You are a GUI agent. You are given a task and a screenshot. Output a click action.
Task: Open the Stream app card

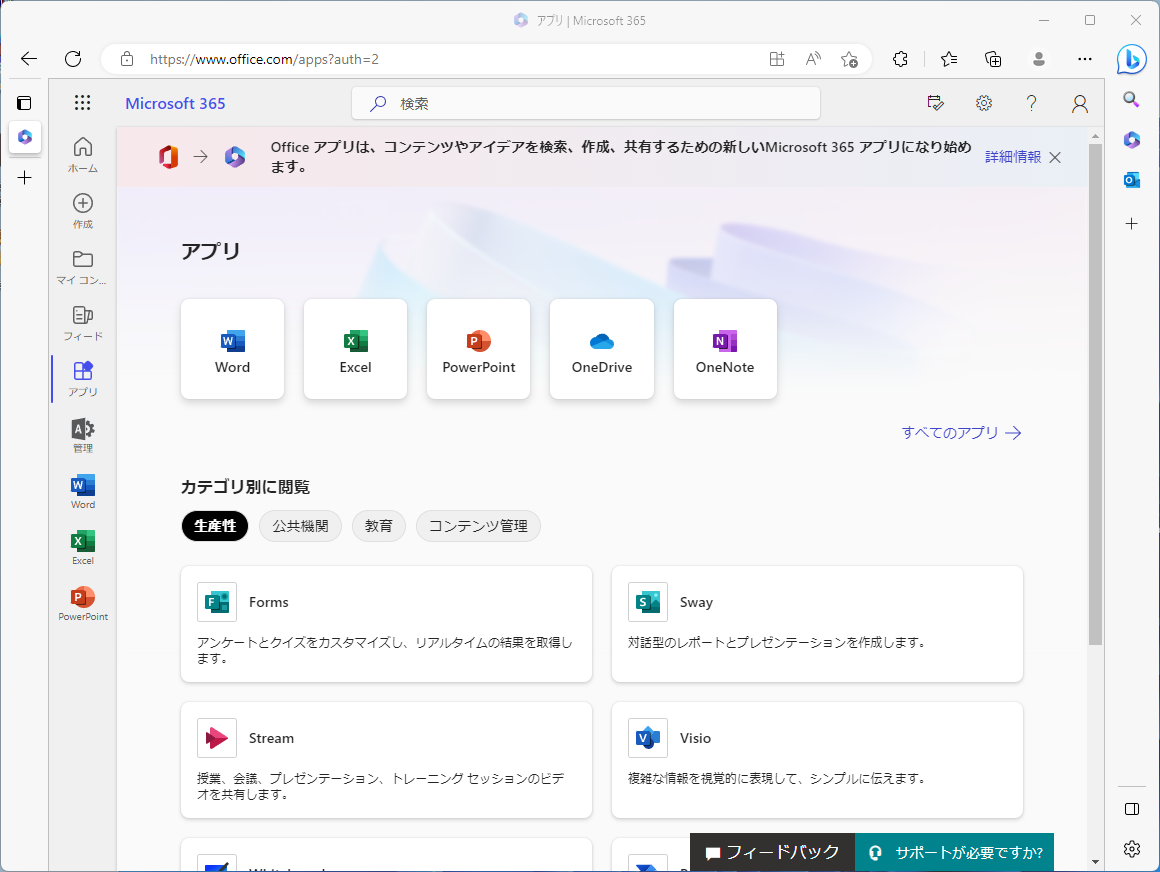tap(386, 760)
